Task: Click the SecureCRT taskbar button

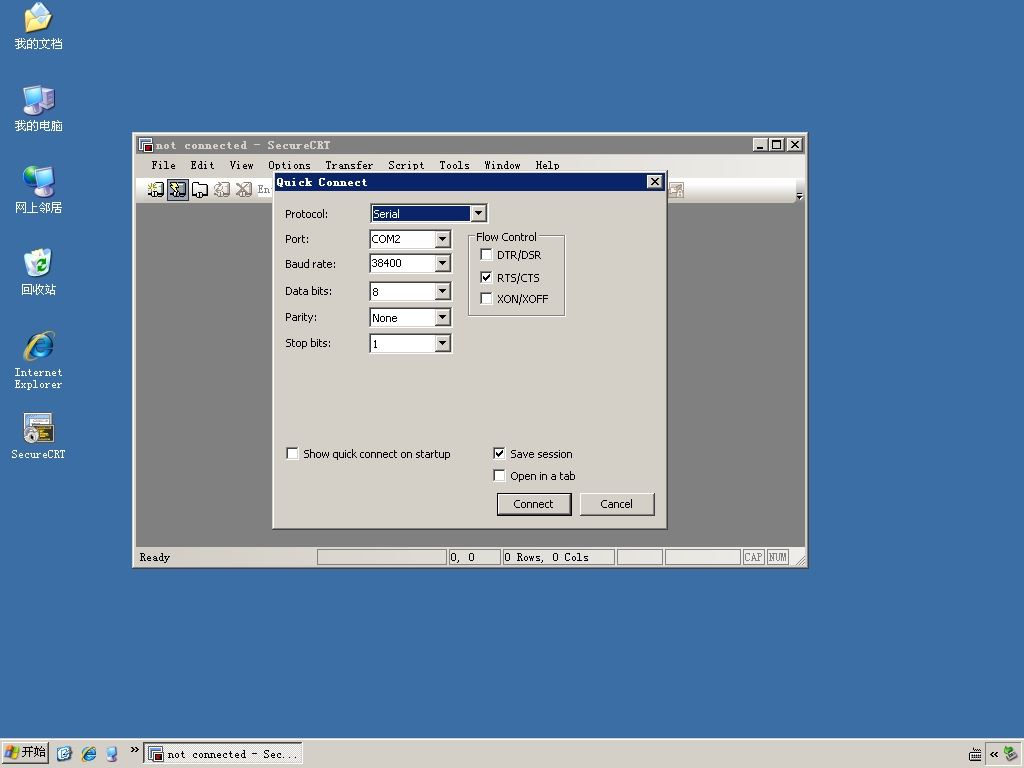Action: pyautogui.click(x=223, y=754)
